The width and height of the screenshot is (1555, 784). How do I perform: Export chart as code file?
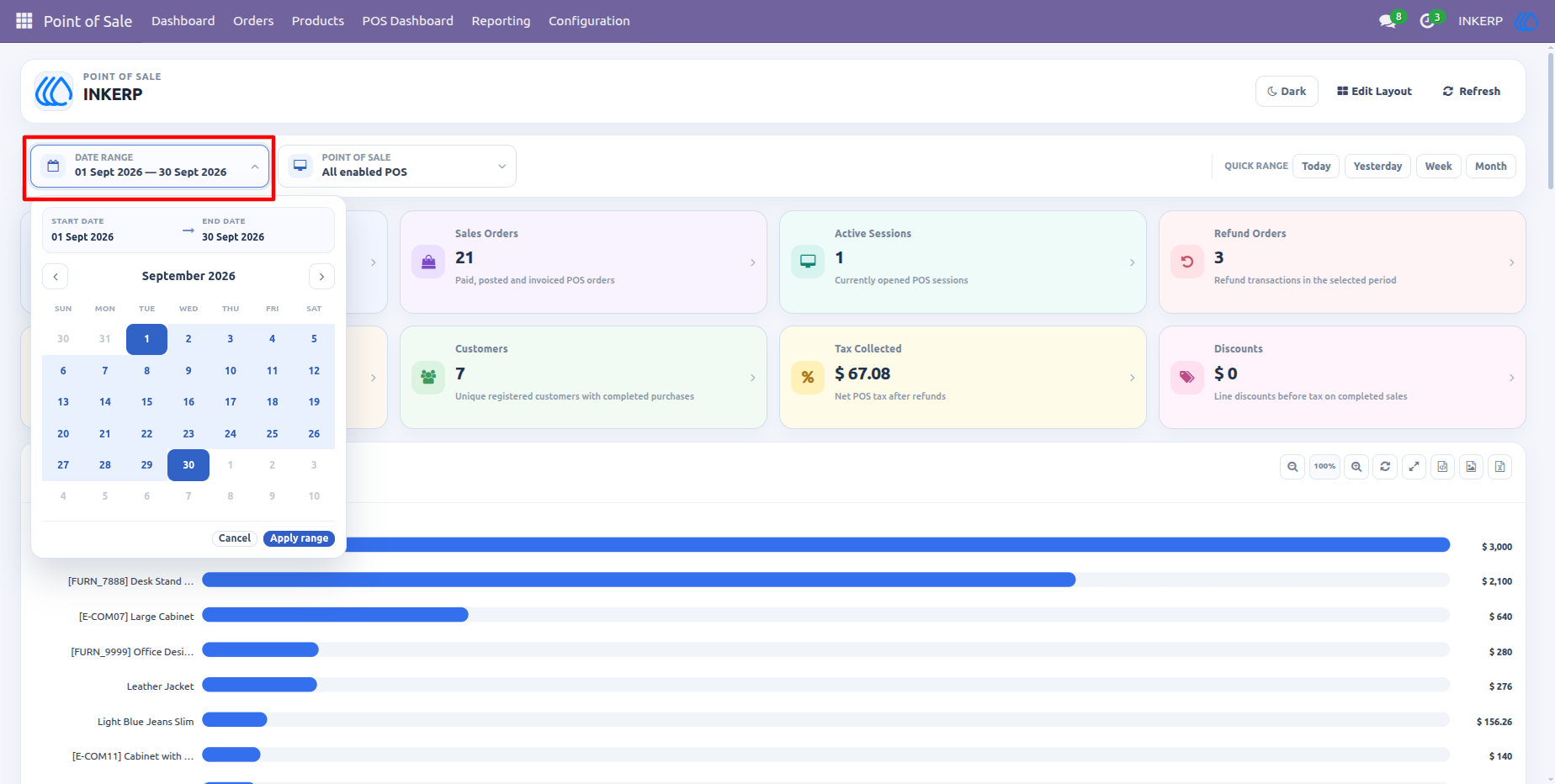point(1442,466)
